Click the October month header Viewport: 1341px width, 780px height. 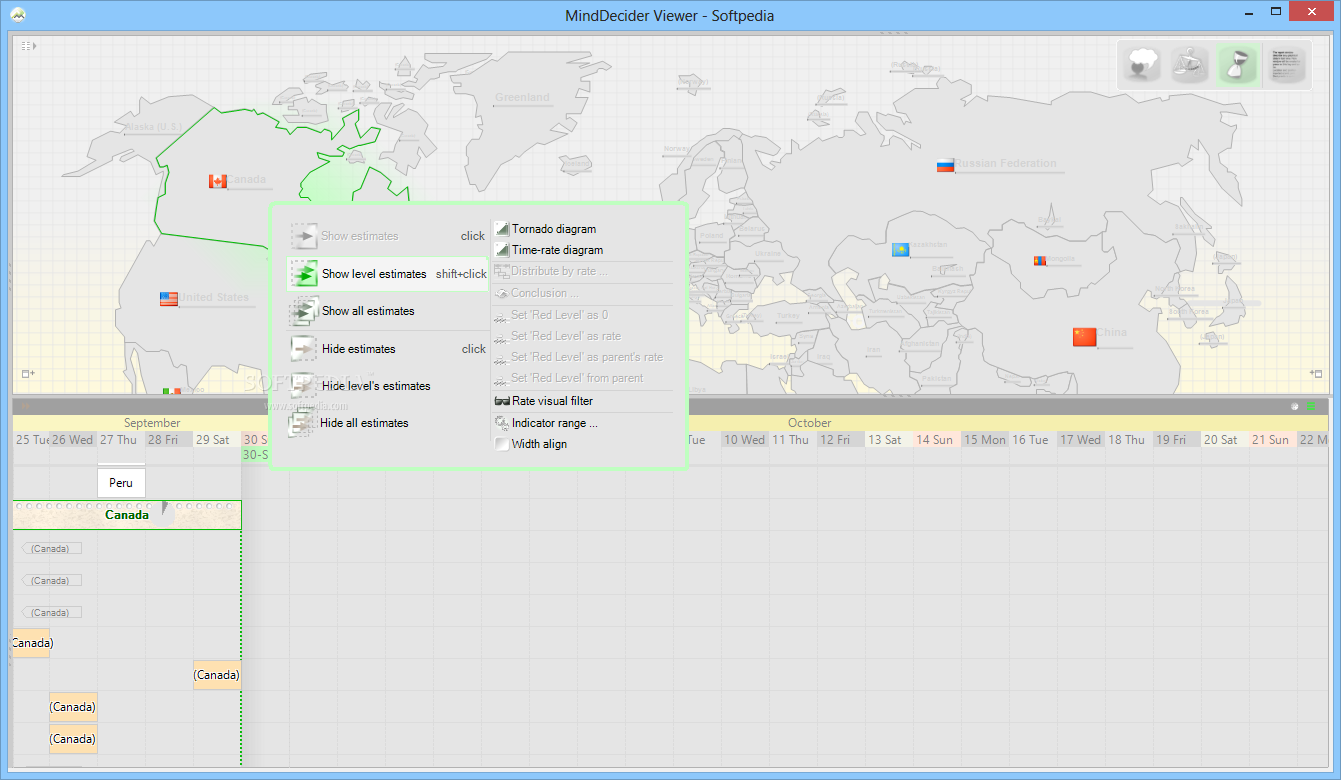coord(810,423)
